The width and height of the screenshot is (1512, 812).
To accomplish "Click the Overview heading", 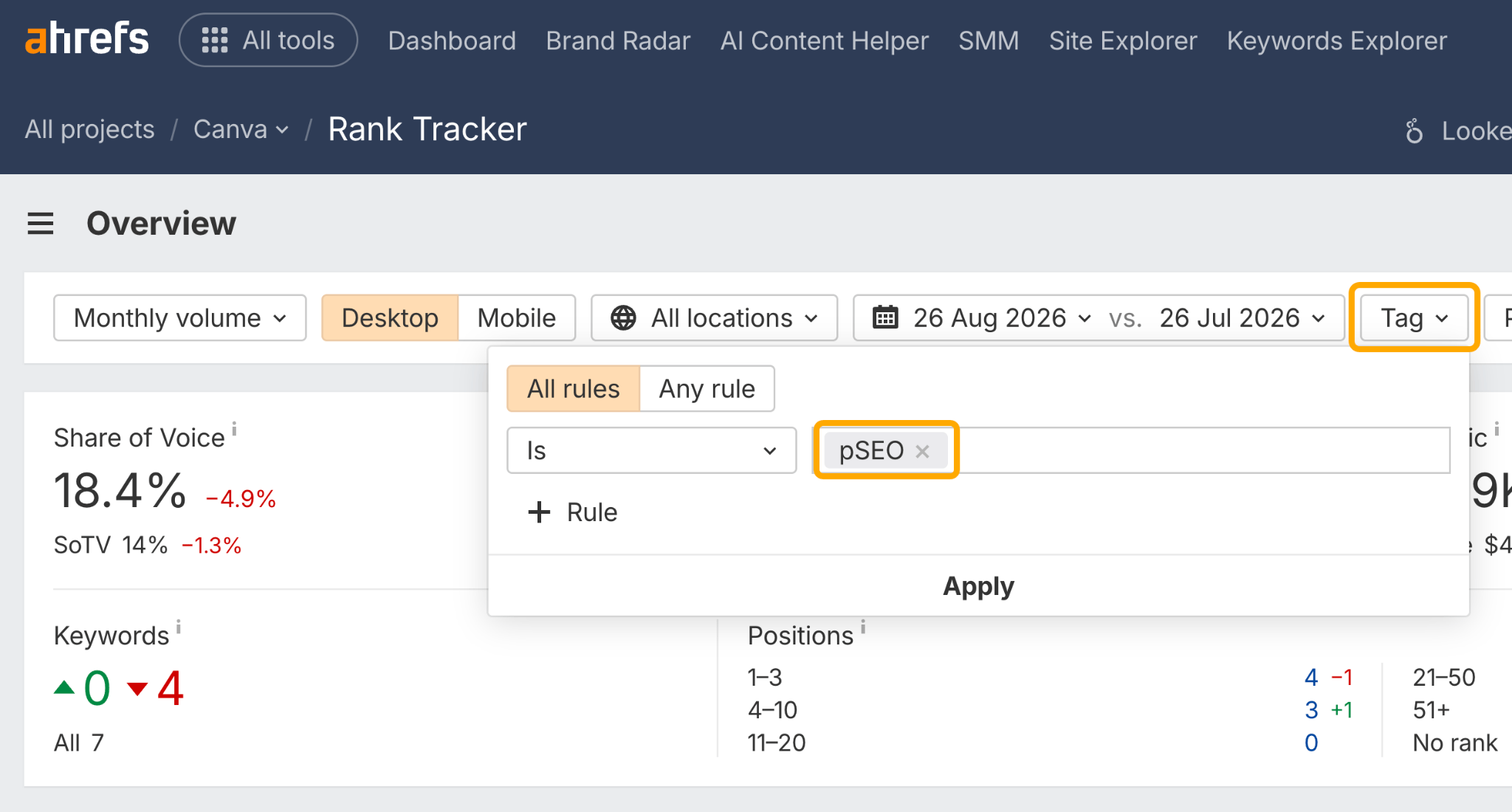I will pos(162,223).
